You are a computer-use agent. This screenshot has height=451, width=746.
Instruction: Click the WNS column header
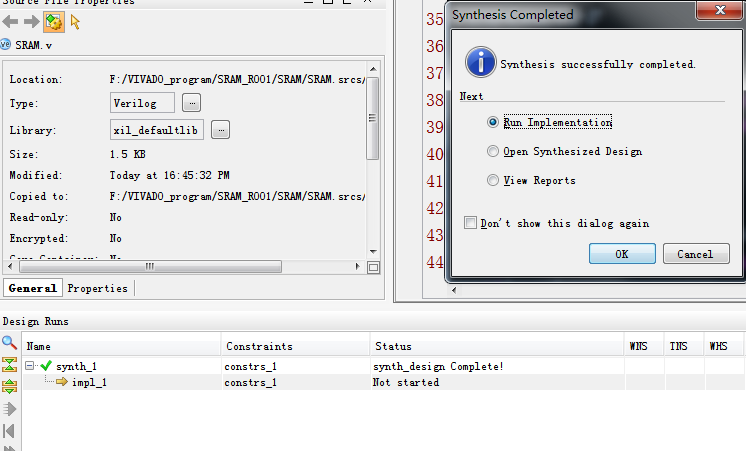tap(644, 346)
